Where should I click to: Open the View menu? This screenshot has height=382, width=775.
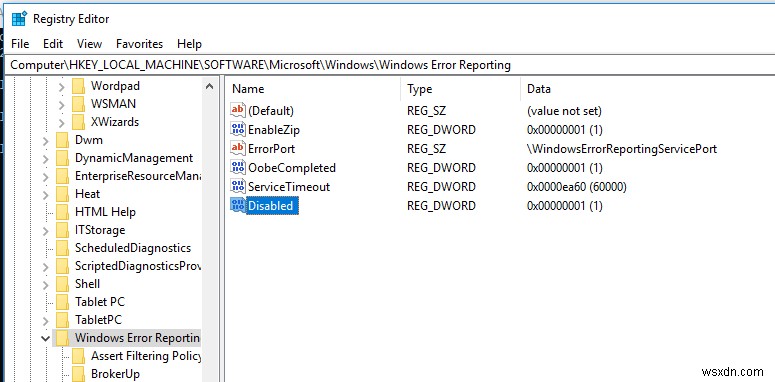(89, 44)
